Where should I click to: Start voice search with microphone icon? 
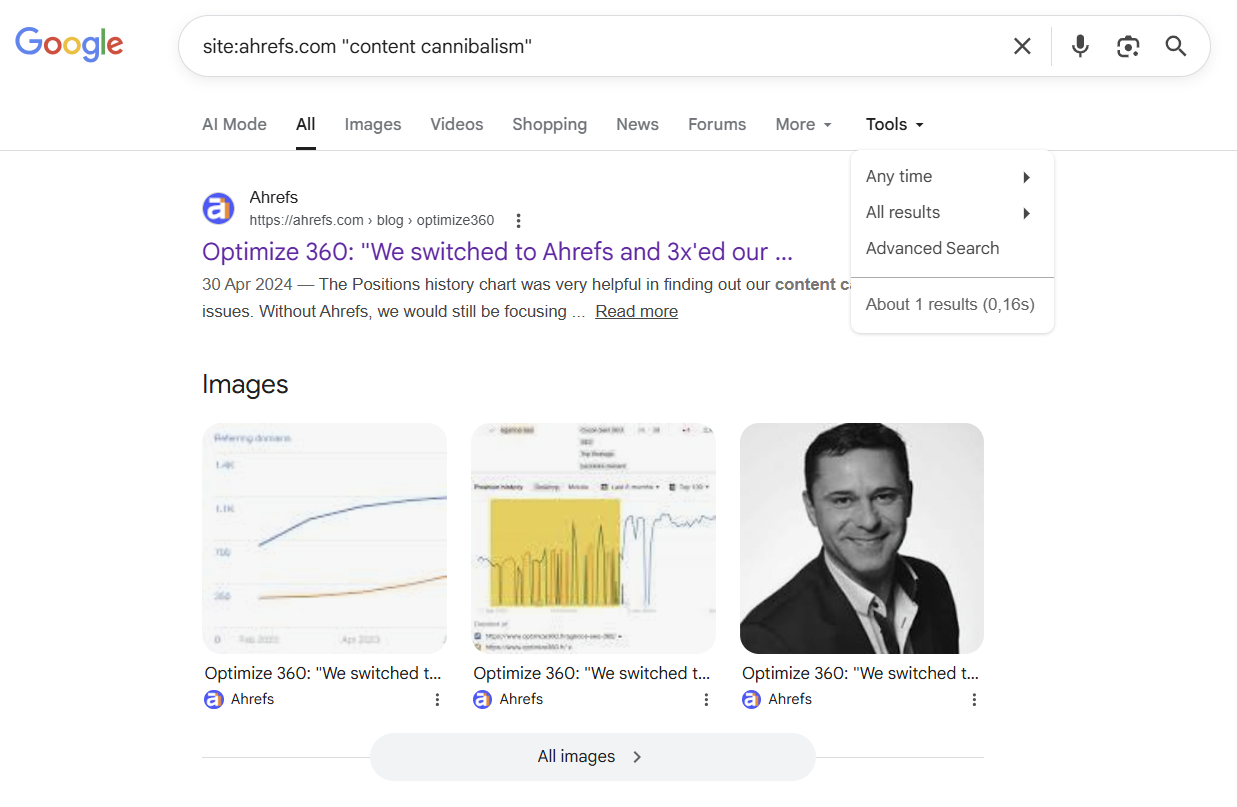pos(1080,46)
